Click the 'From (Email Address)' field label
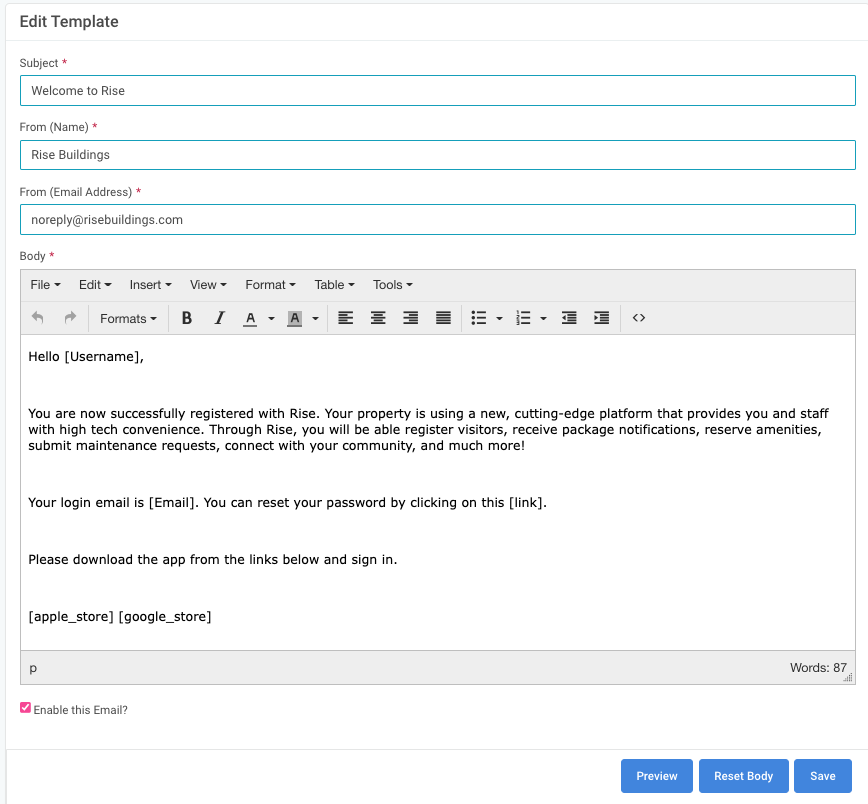 click(76, 192)
